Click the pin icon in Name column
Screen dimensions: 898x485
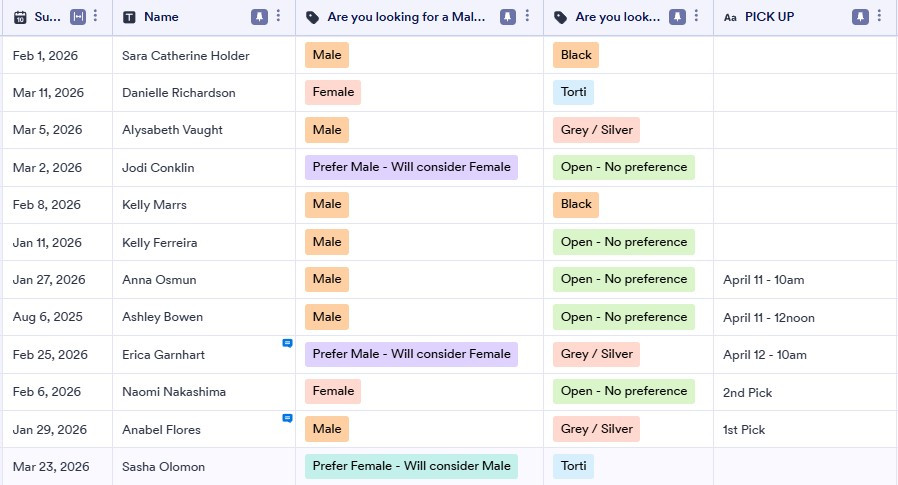coord(259,17)
